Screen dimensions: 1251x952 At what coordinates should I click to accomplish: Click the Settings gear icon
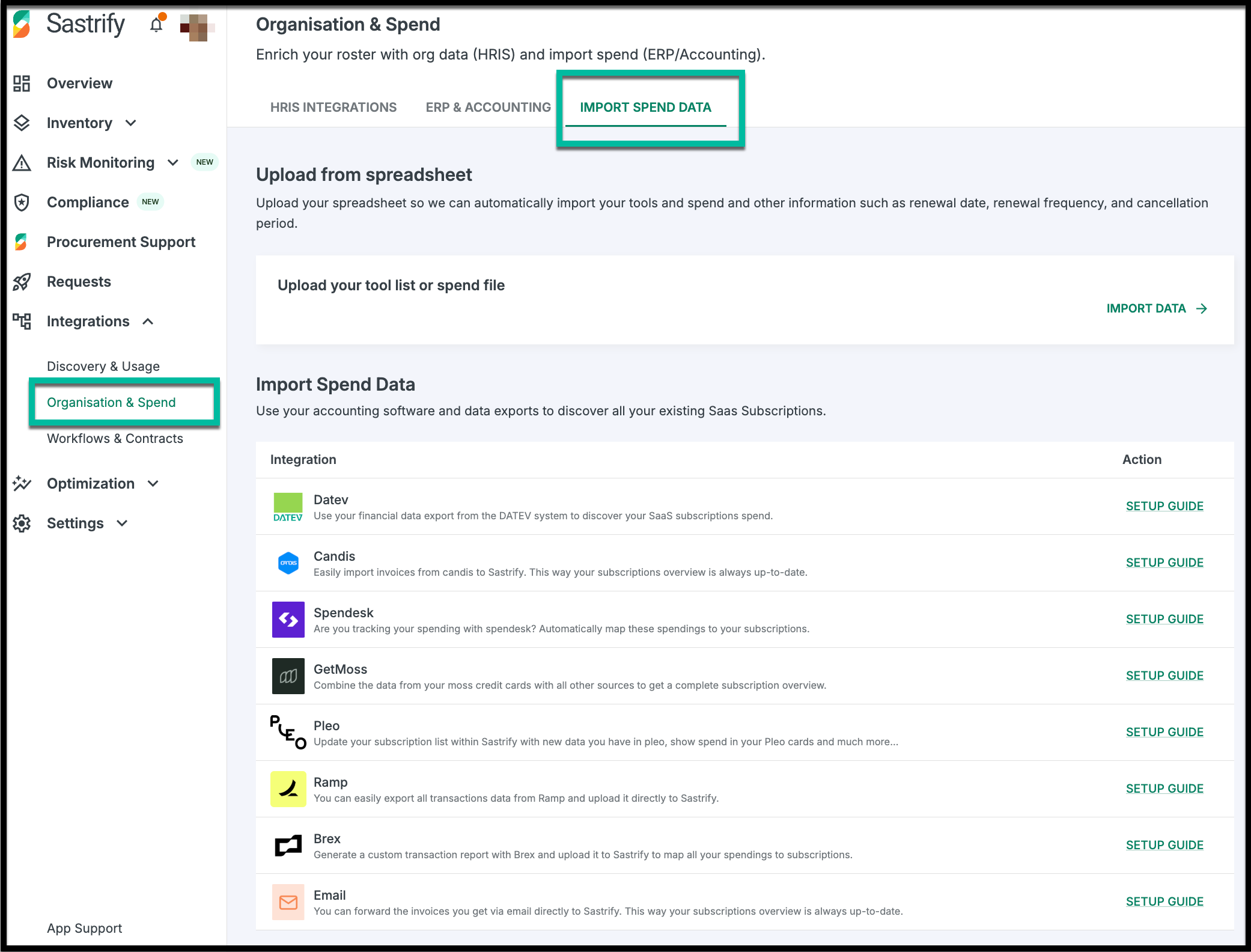coord(22,523)
